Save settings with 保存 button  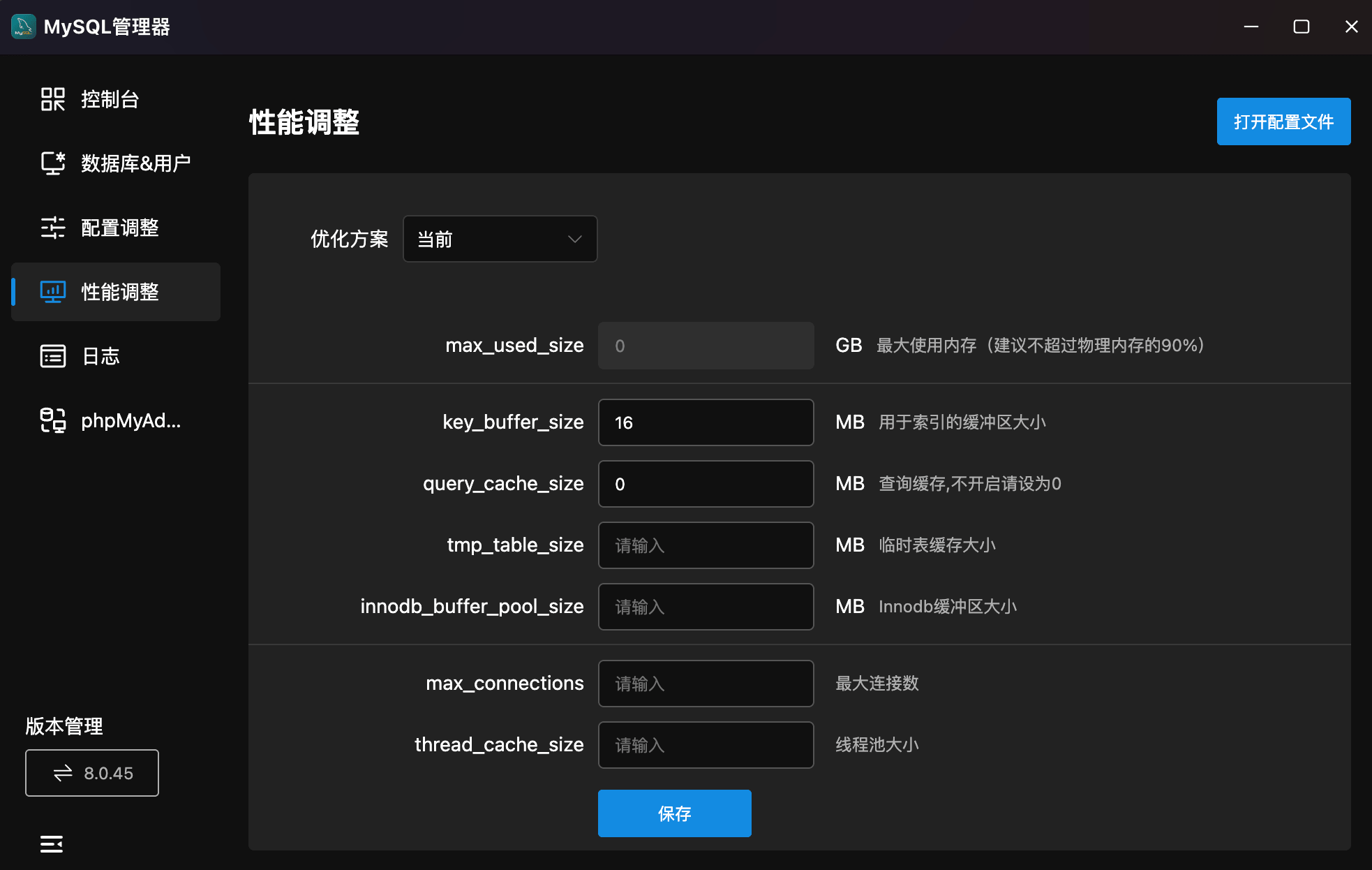pyautogui.click(x=674, y=813)
